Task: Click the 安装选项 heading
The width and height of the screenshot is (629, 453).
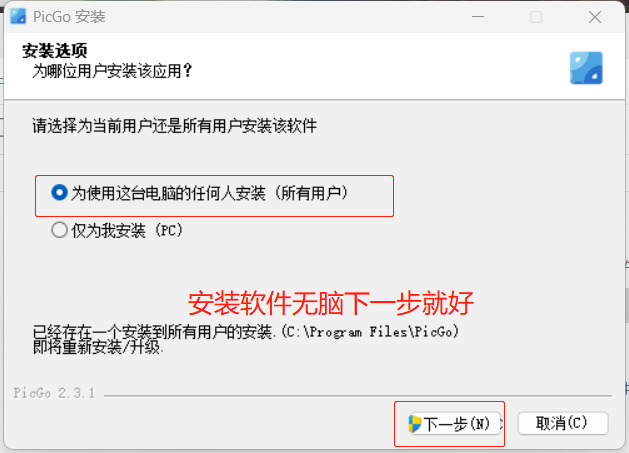Action: click(55, 51)
